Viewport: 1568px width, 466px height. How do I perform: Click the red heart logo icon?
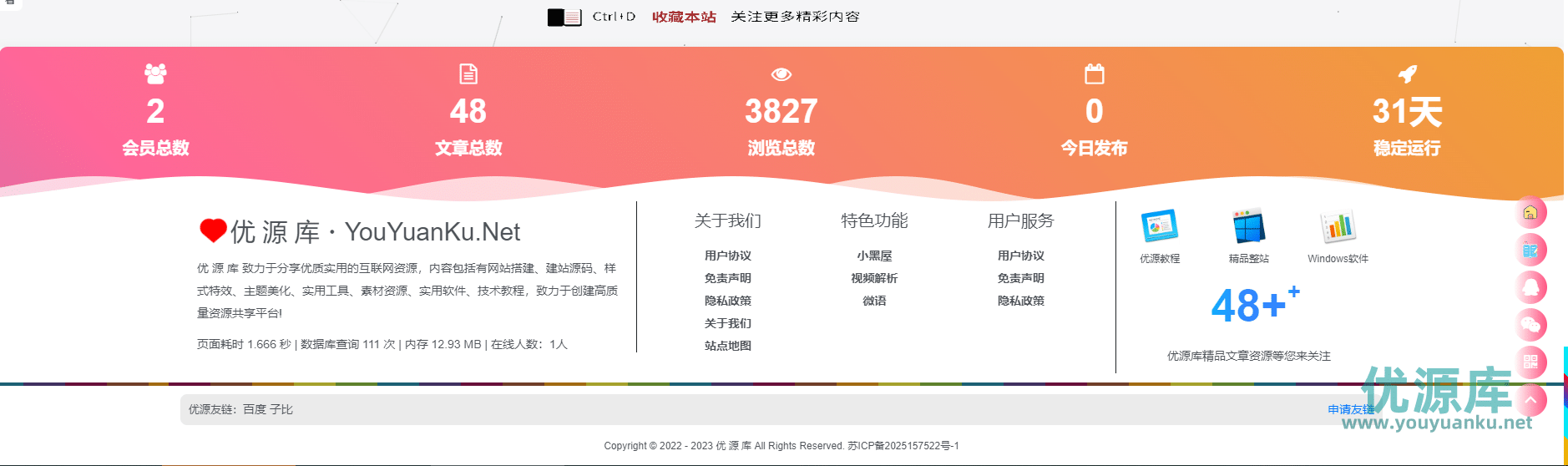(x=213, y=230)
